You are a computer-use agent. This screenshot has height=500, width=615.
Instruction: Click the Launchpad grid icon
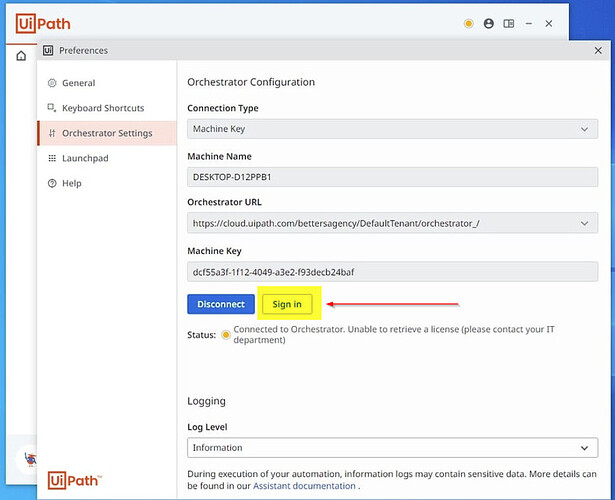[52, 158]
